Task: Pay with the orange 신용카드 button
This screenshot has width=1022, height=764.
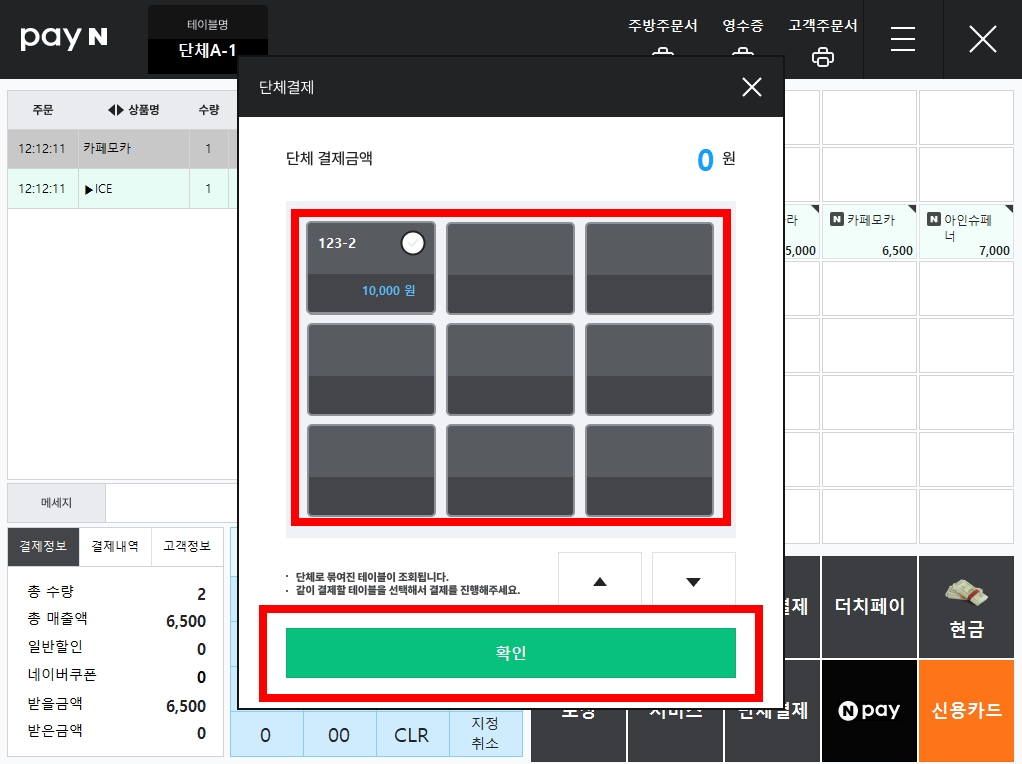Action: (966, 710)
